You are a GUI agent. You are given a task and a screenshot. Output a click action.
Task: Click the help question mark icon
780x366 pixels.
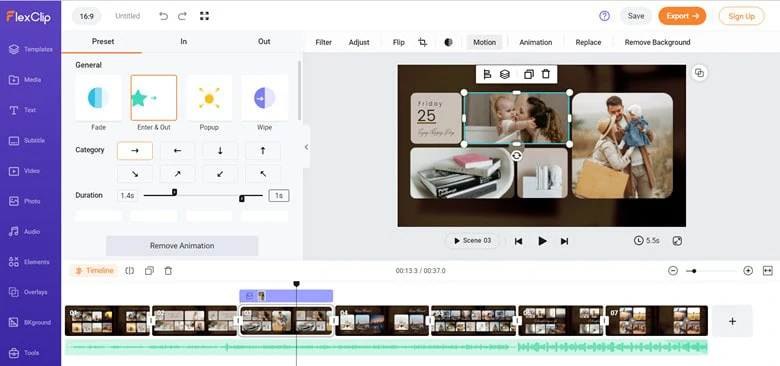pyautogui.click(x=604, y=16)
